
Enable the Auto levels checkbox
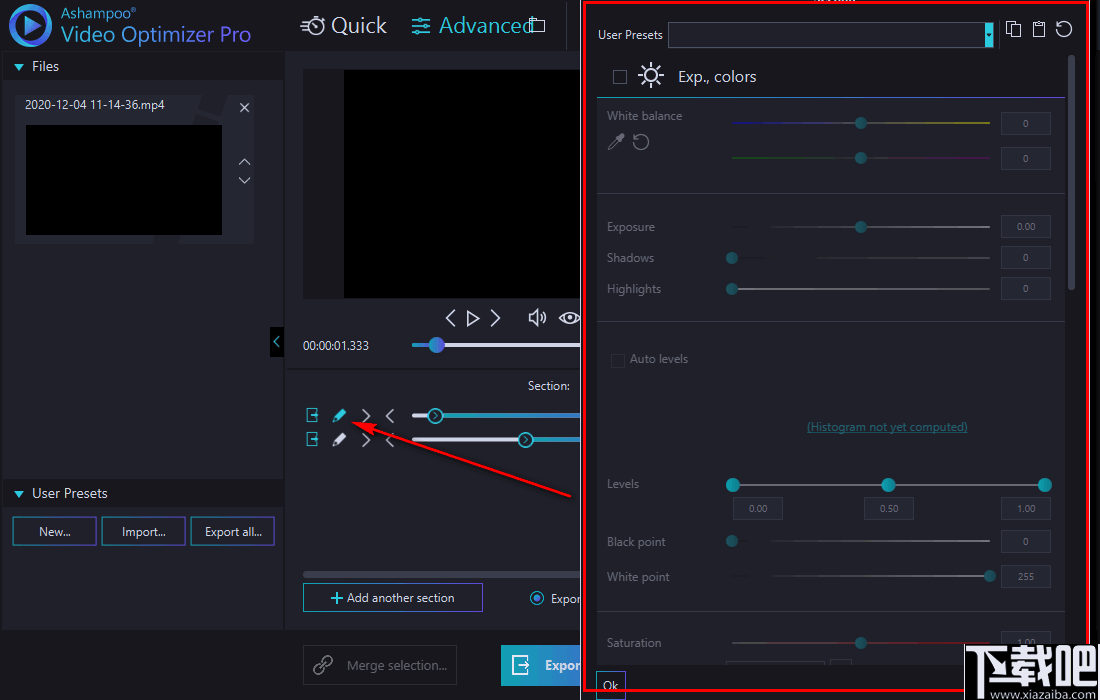[x=618, y=358]
